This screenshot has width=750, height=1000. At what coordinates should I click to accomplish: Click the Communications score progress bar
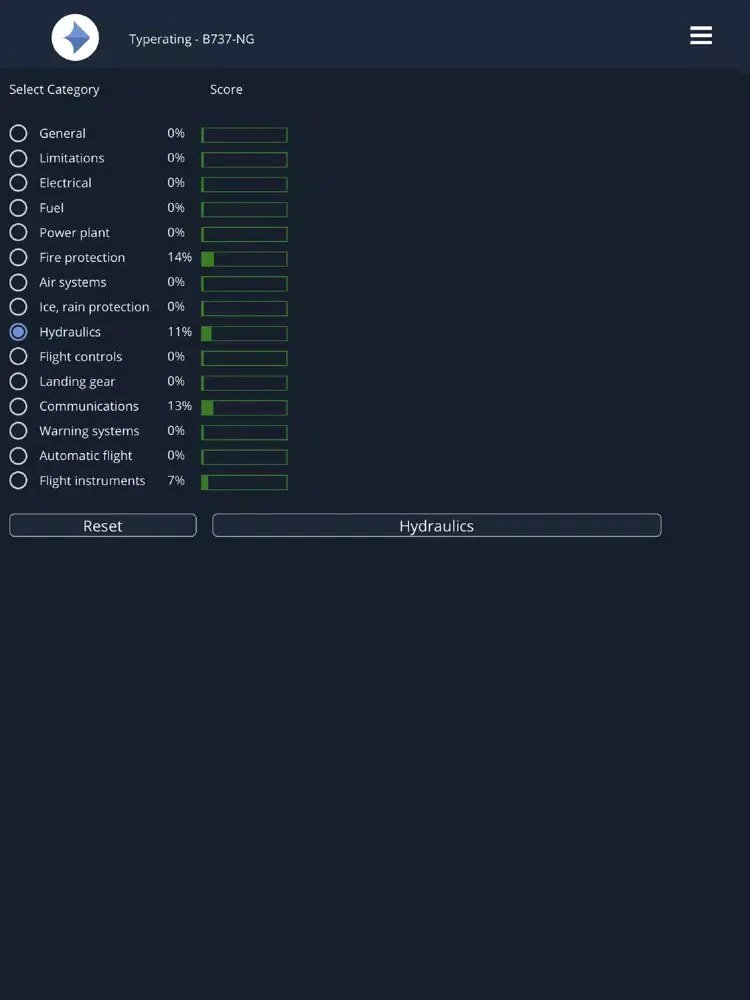click(x=244, y=408)
